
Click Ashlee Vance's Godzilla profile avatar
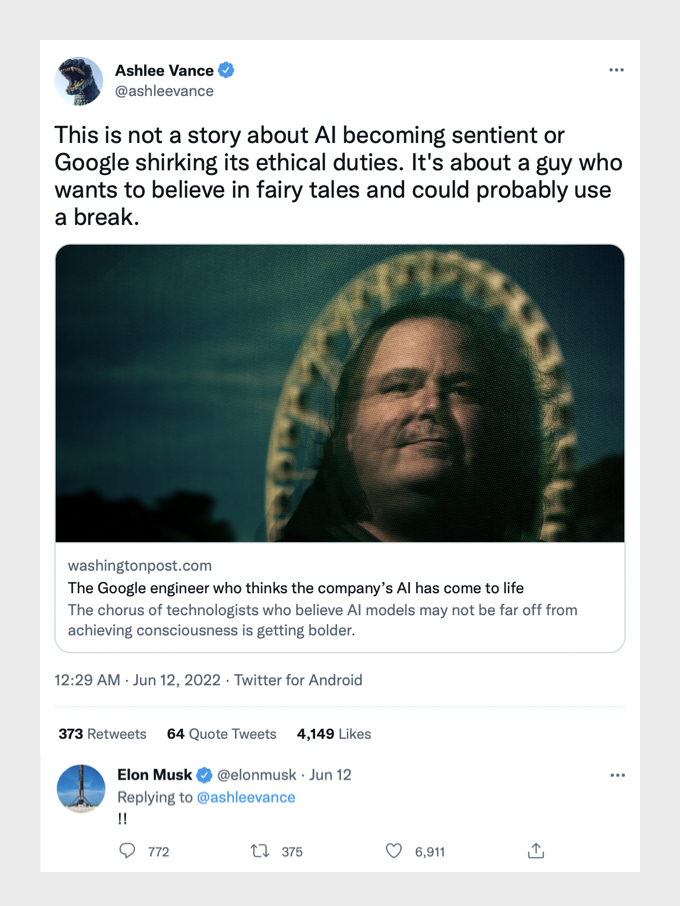coord(79,81)
